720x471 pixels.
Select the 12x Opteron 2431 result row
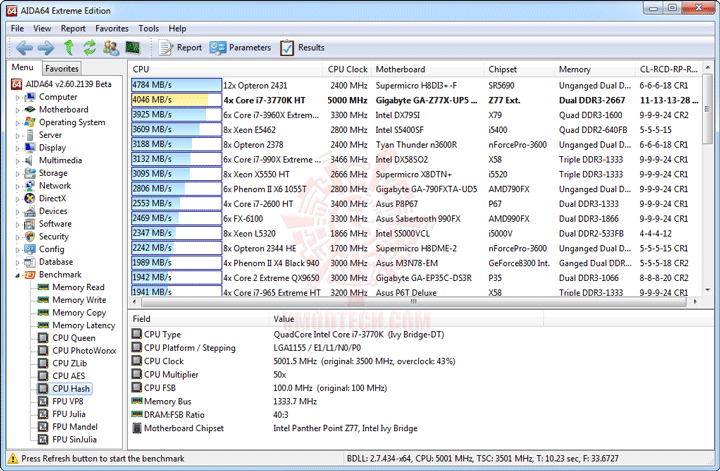point(416,85)
